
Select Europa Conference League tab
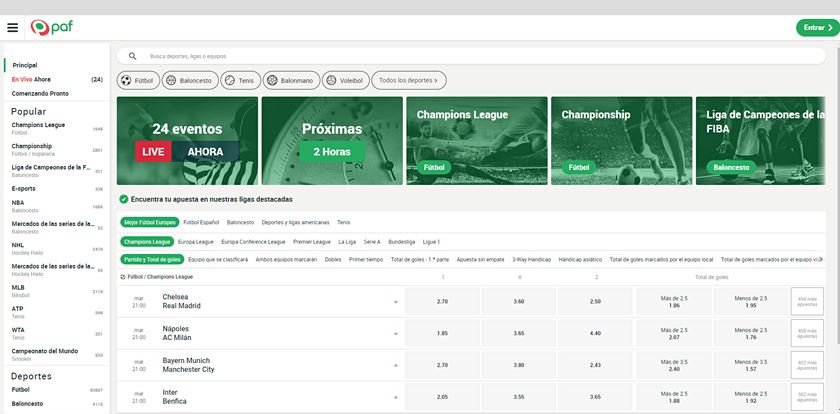(253, 242)
